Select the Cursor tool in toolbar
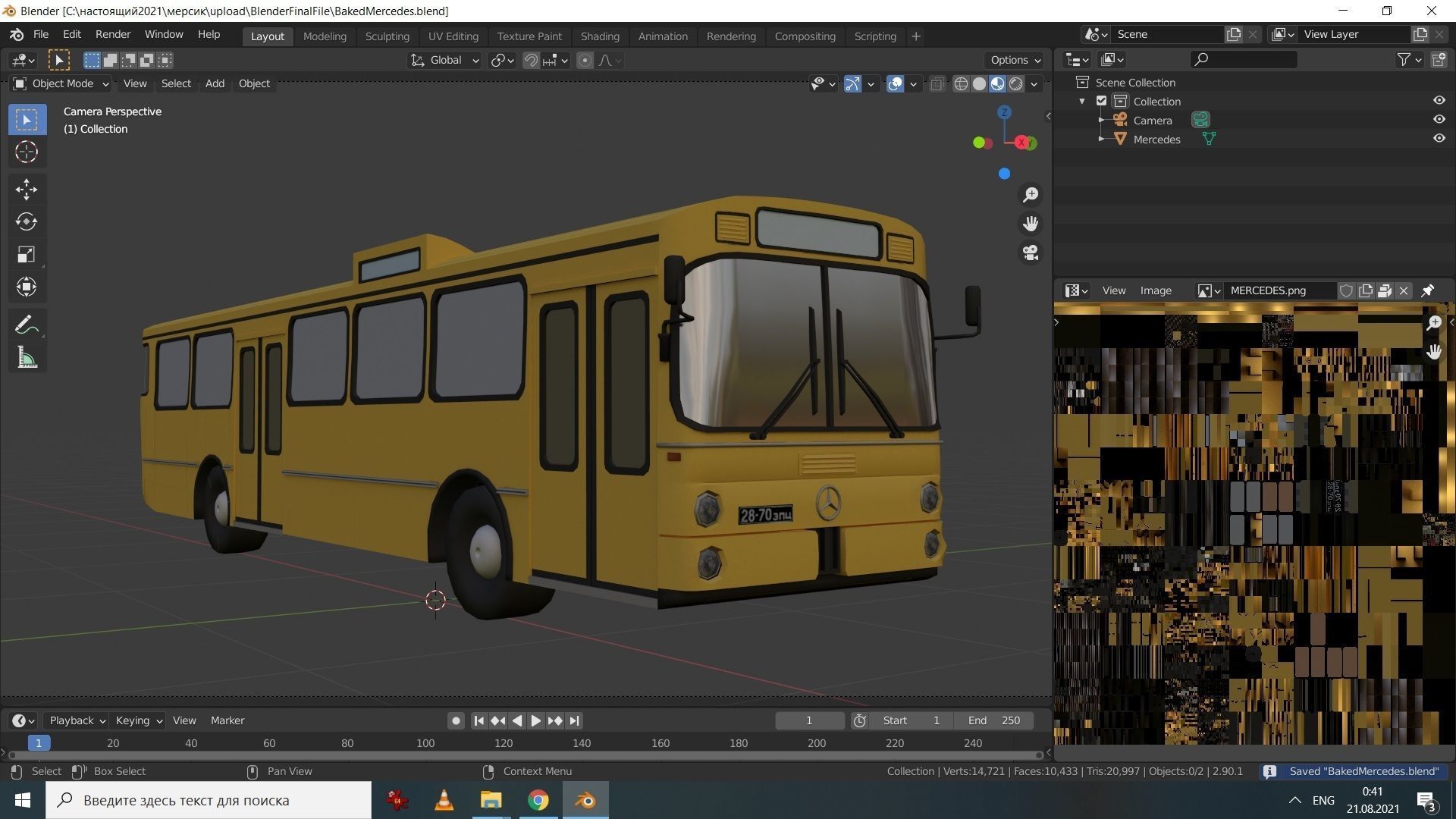 point(27,152)
